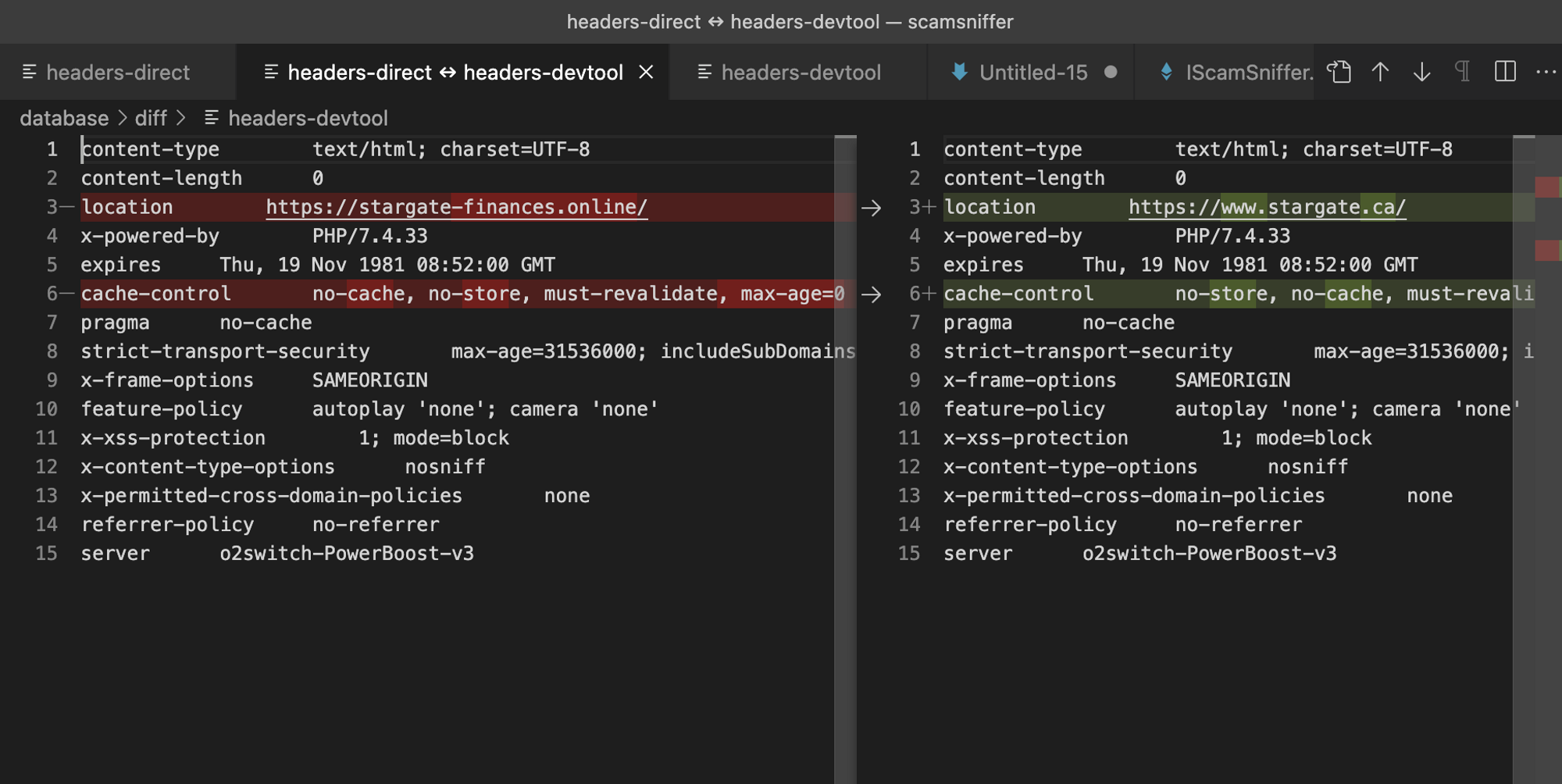This screenshot has height=784, width=1562.
Task: Jump to next change down arrow
Action: point(1421,72)
